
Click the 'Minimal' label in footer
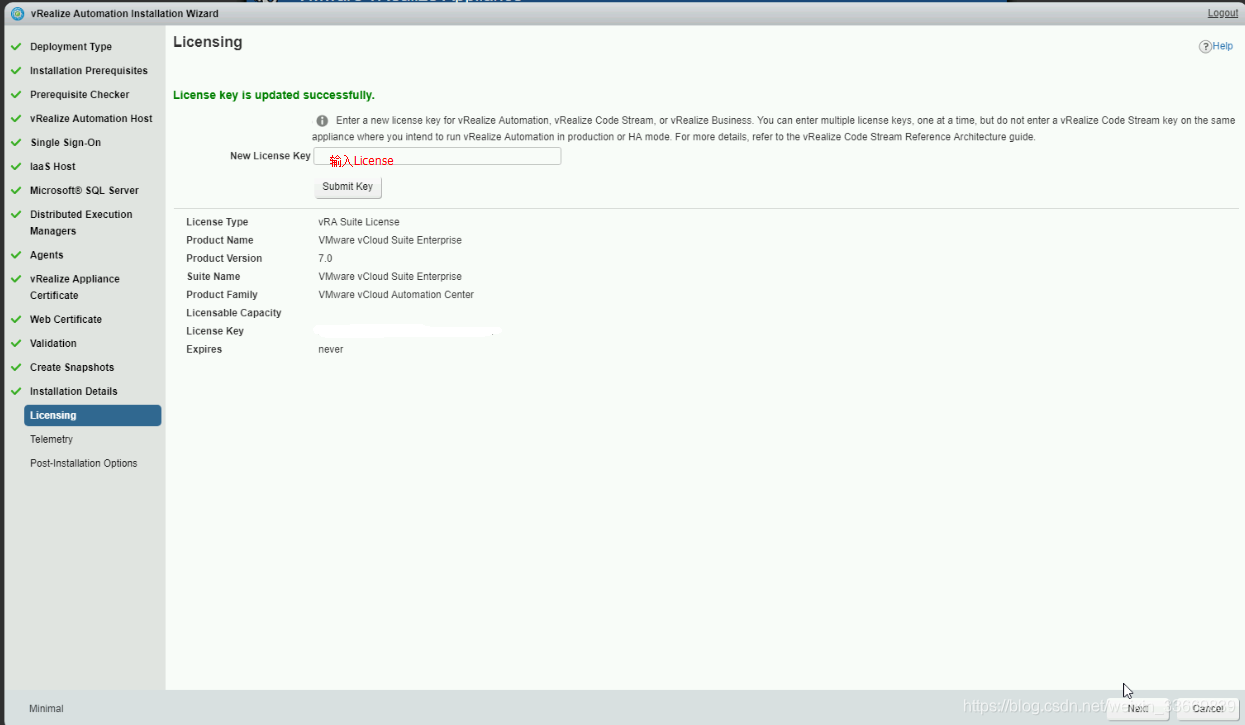pyautogui.click(x=46, y=709)
